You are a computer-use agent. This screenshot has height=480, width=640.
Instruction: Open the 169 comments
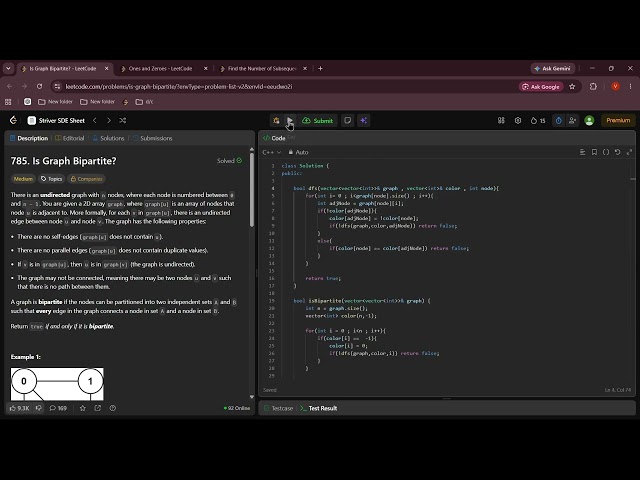(58, 408)
